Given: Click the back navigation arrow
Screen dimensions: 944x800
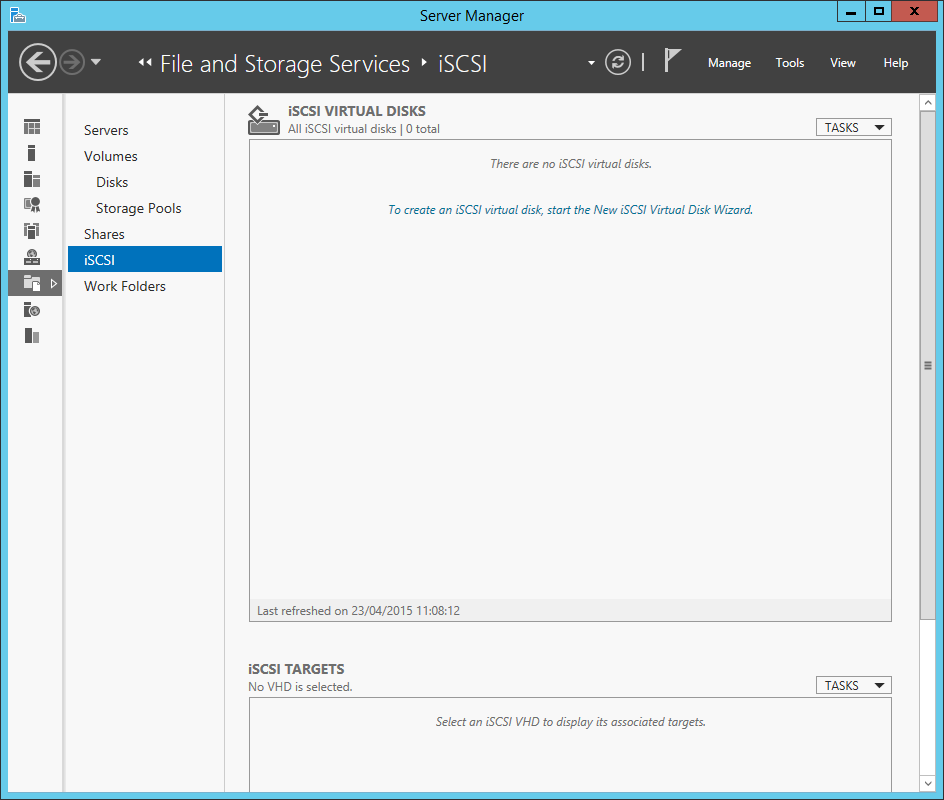Looking at the screenshot, I should pyautogui.click(x=37, y=63).
